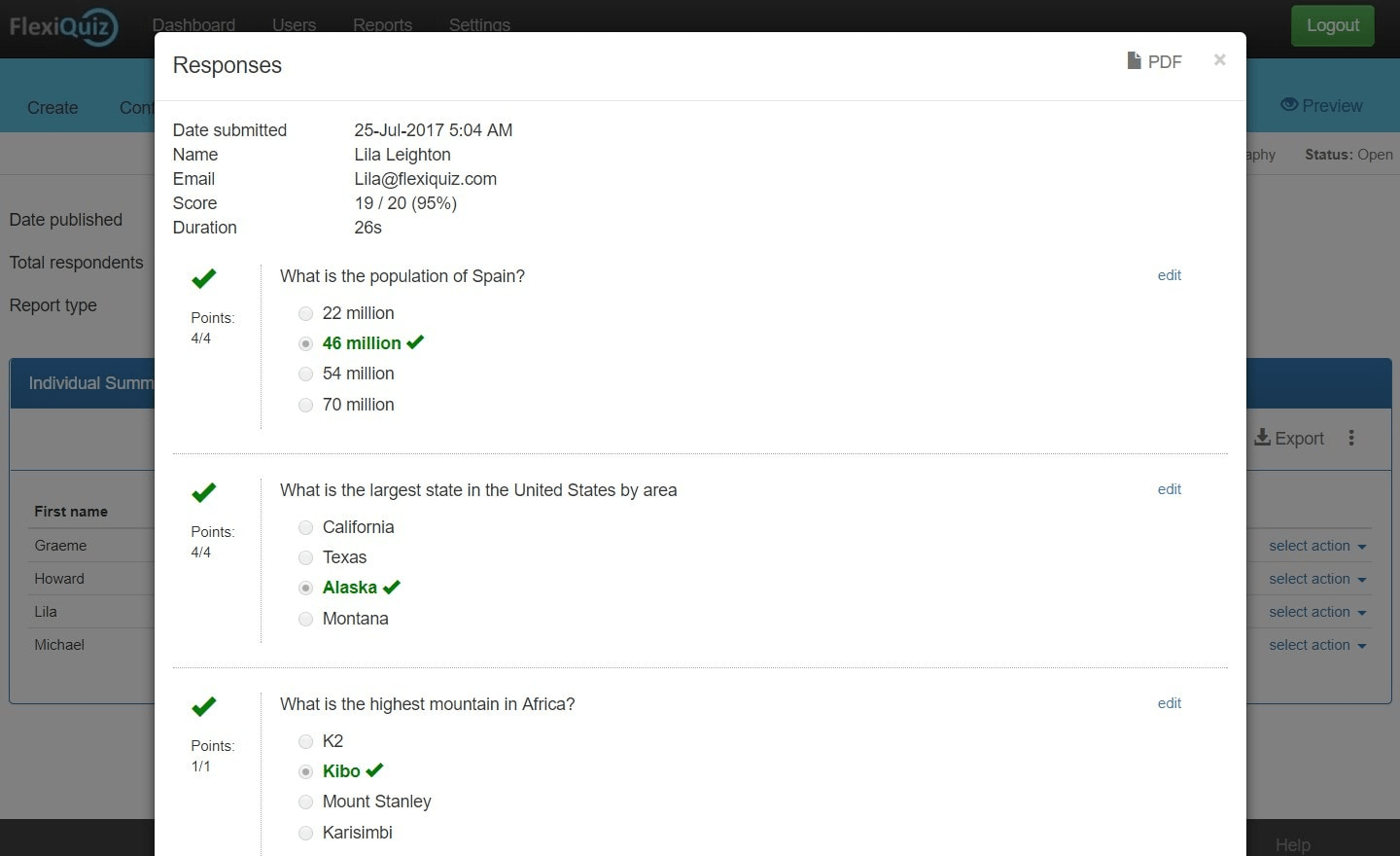Select the 22 million radio option
Screen dimensions: 1400x856
pyautogui.click(x=305, y=313)
